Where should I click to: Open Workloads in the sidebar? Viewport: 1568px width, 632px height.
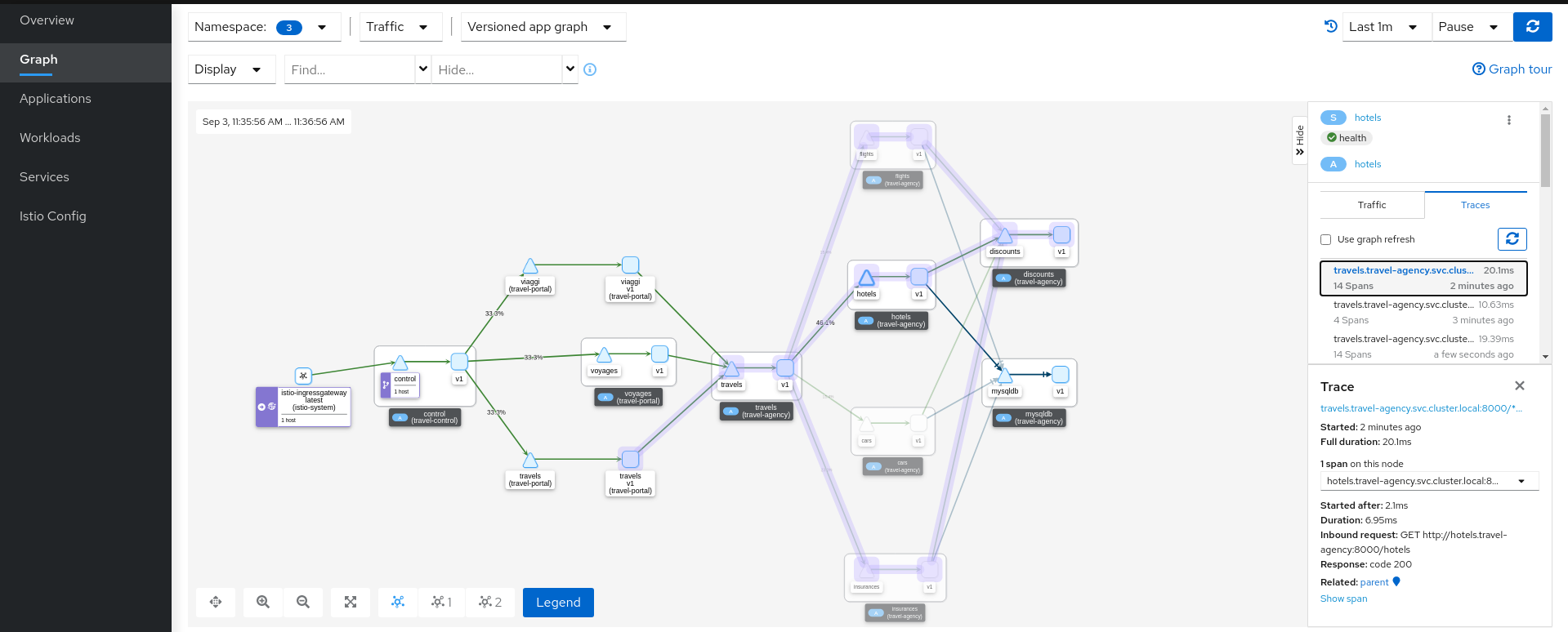point(50,138)
